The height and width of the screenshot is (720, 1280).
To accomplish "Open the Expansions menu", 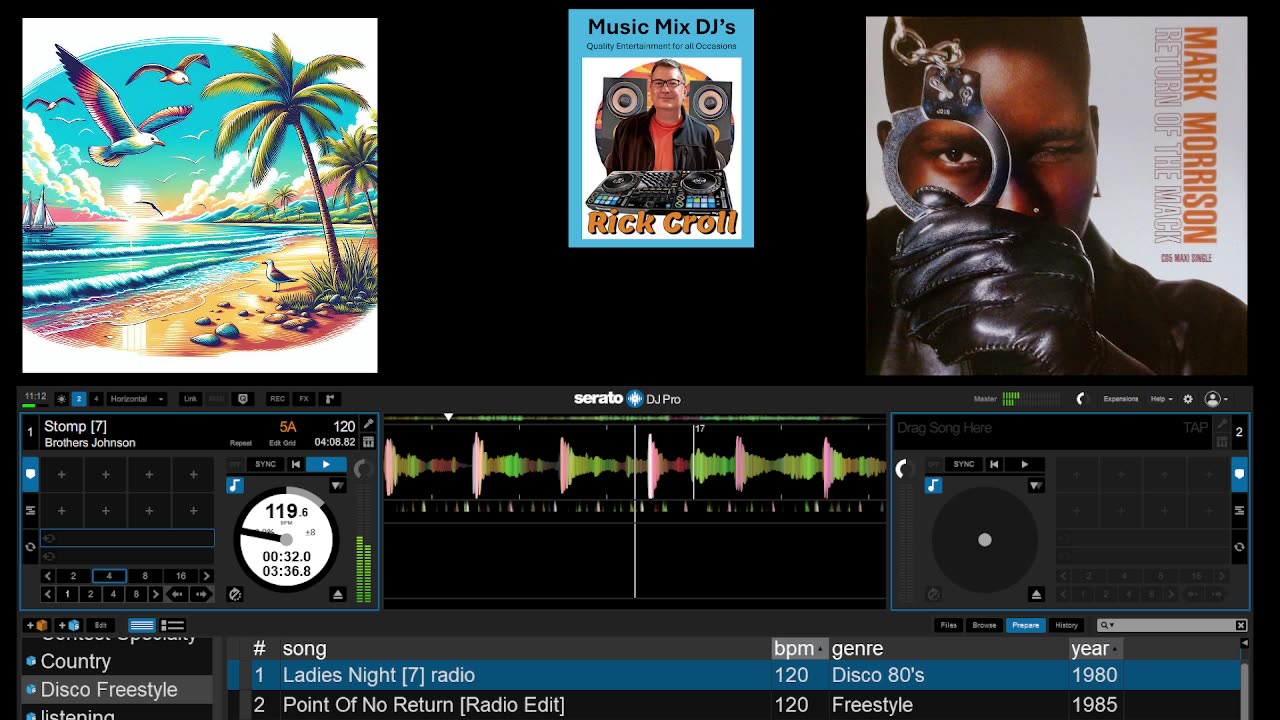I will point(1121,399).
